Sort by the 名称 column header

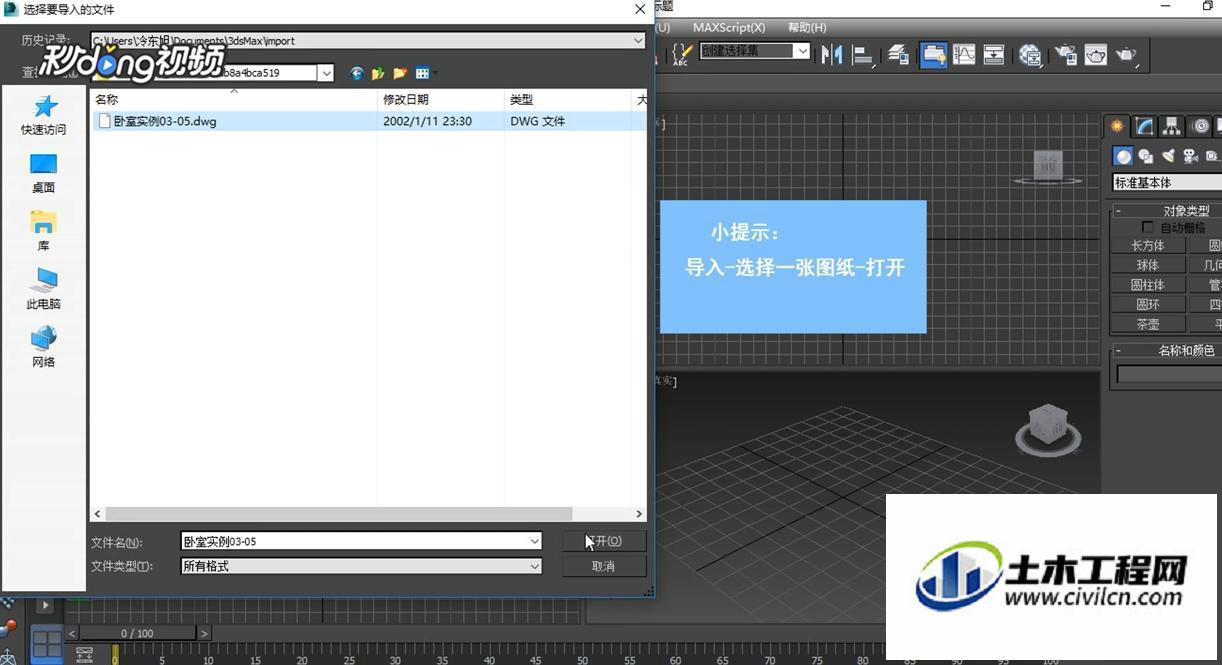pos(234,100)
